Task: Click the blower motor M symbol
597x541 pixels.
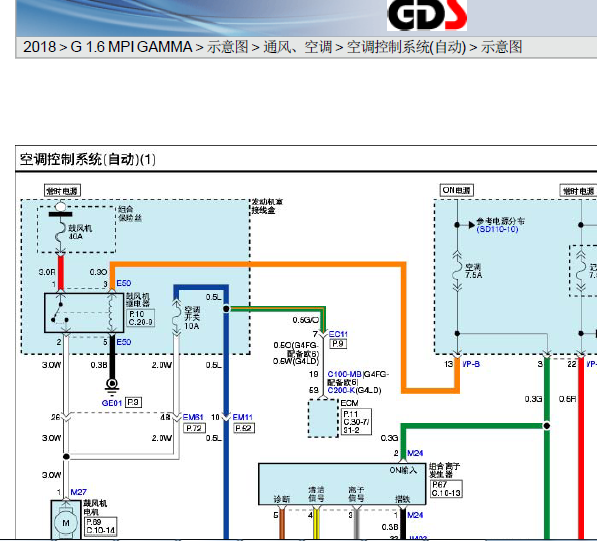Action: coord(66,523)
